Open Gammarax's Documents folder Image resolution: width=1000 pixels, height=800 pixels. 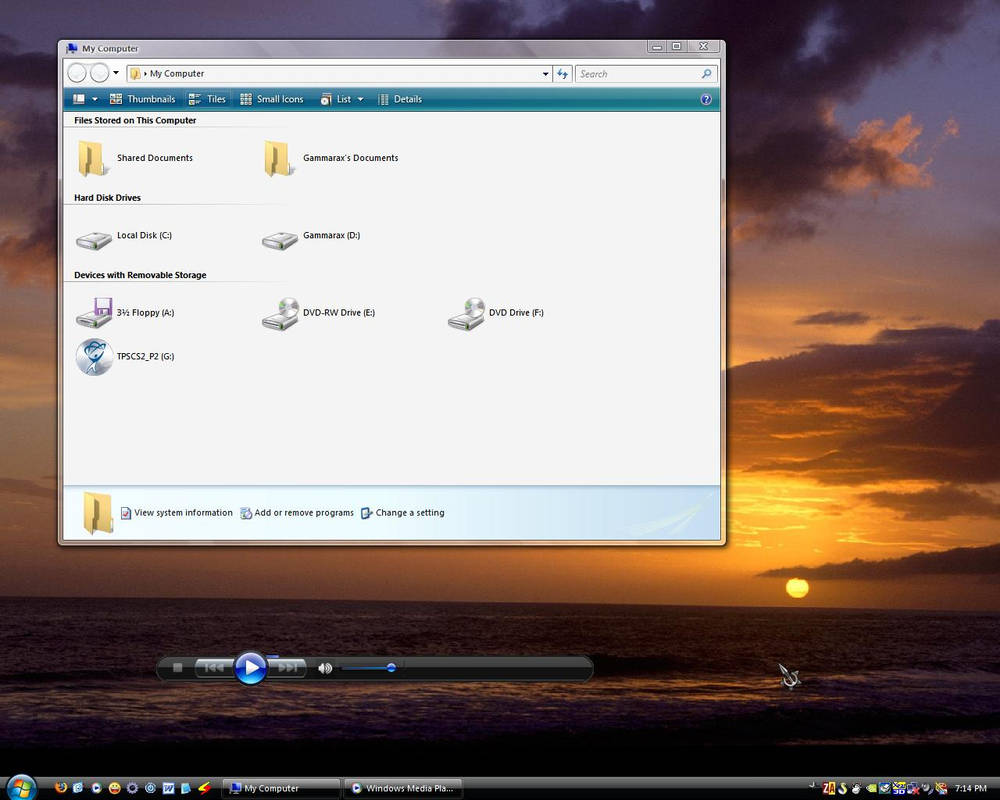click(331, 158)
